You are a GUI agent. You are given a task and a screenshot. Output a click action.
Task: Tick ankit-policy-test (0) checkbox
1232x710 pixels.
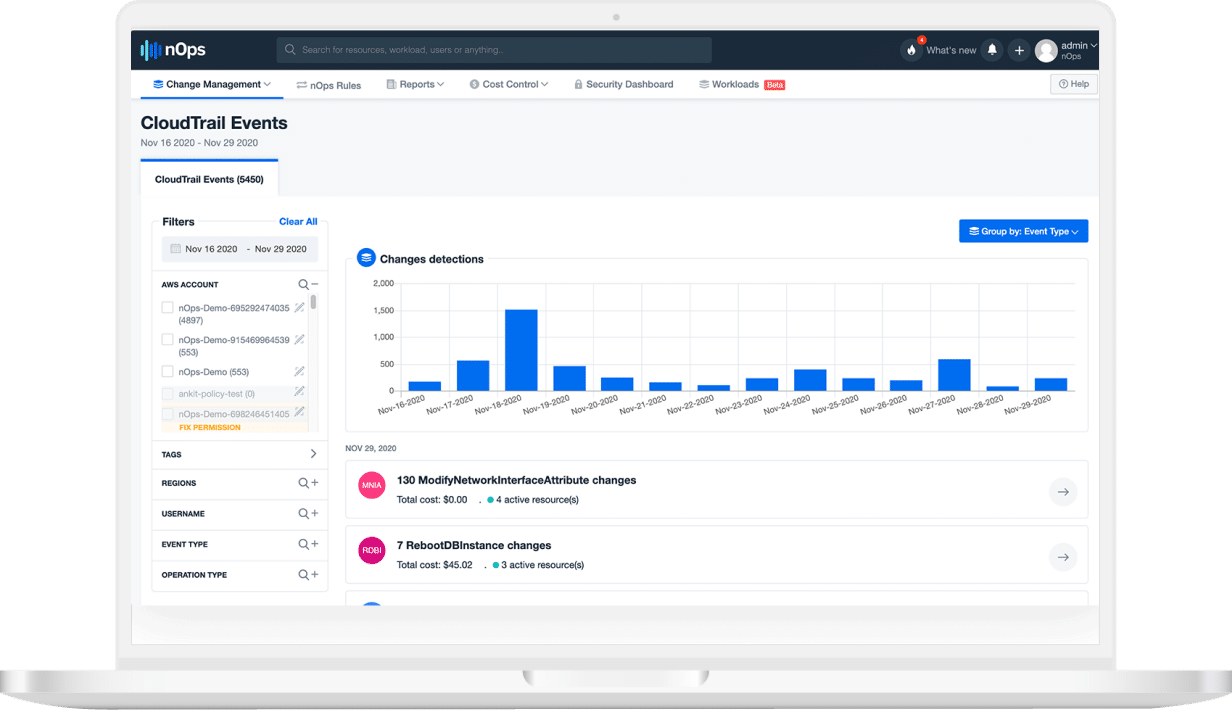168,394
